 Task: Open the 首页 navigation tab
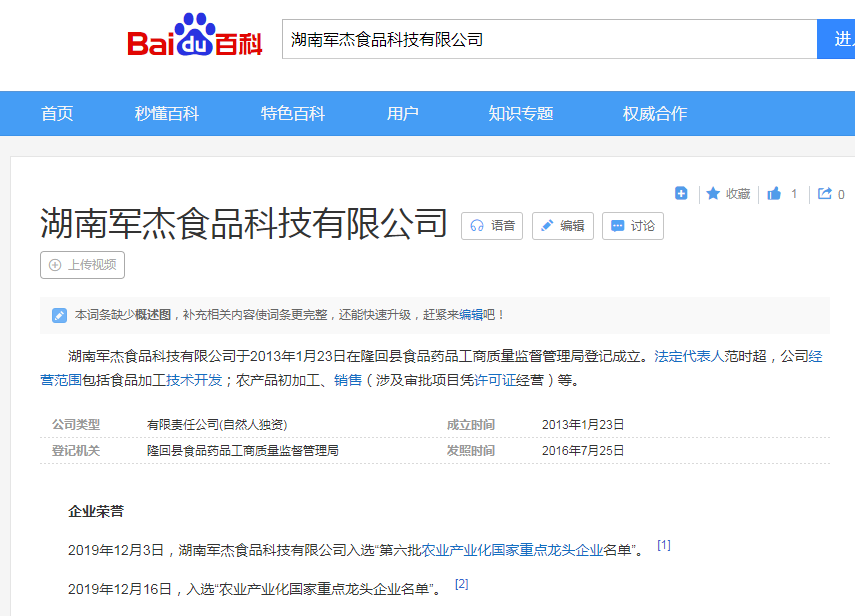click(x=57, y=113)
